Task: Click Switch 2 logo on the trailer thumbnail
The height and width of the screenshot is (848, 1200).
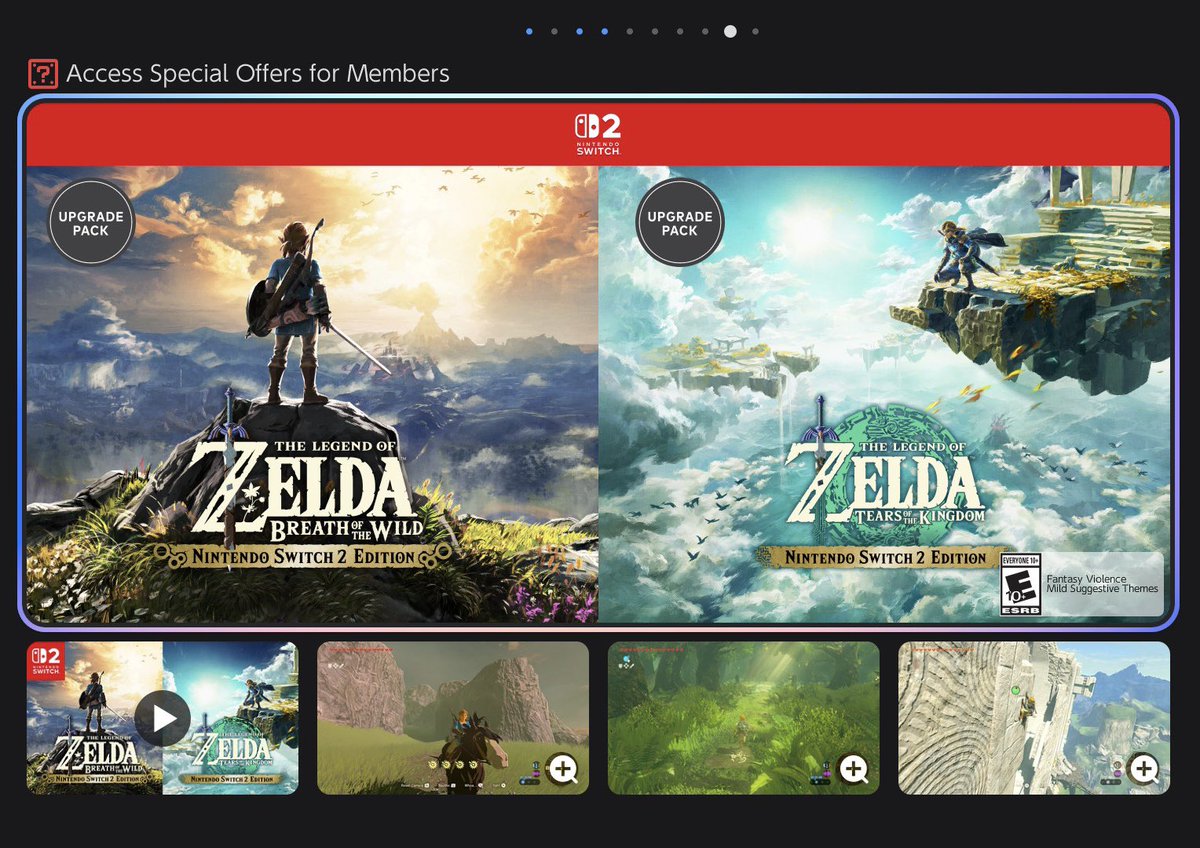Action: click(45, 661)
